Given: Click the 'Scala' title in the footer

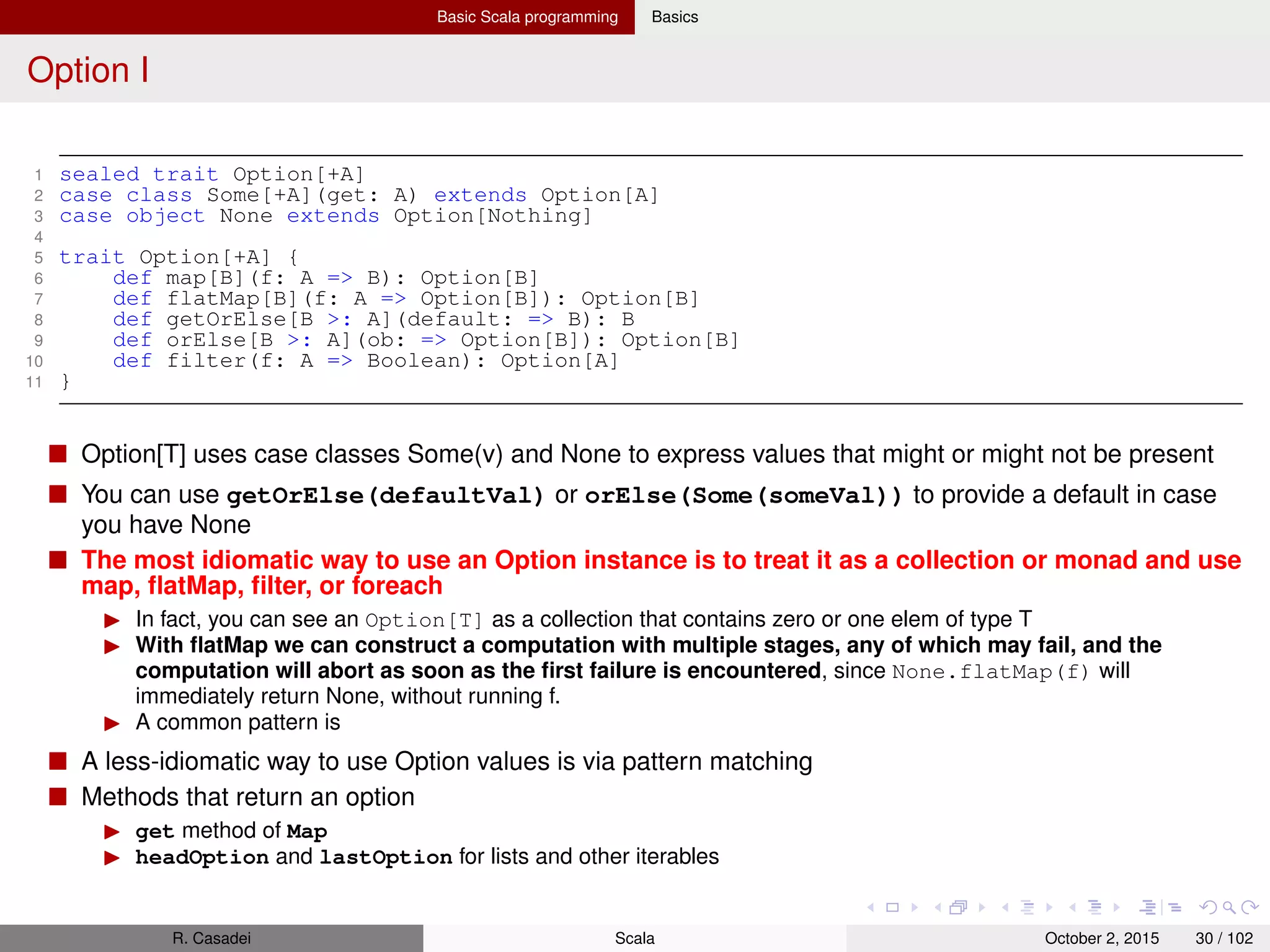Looking at the screenshot, I should [x=634, y=938].
